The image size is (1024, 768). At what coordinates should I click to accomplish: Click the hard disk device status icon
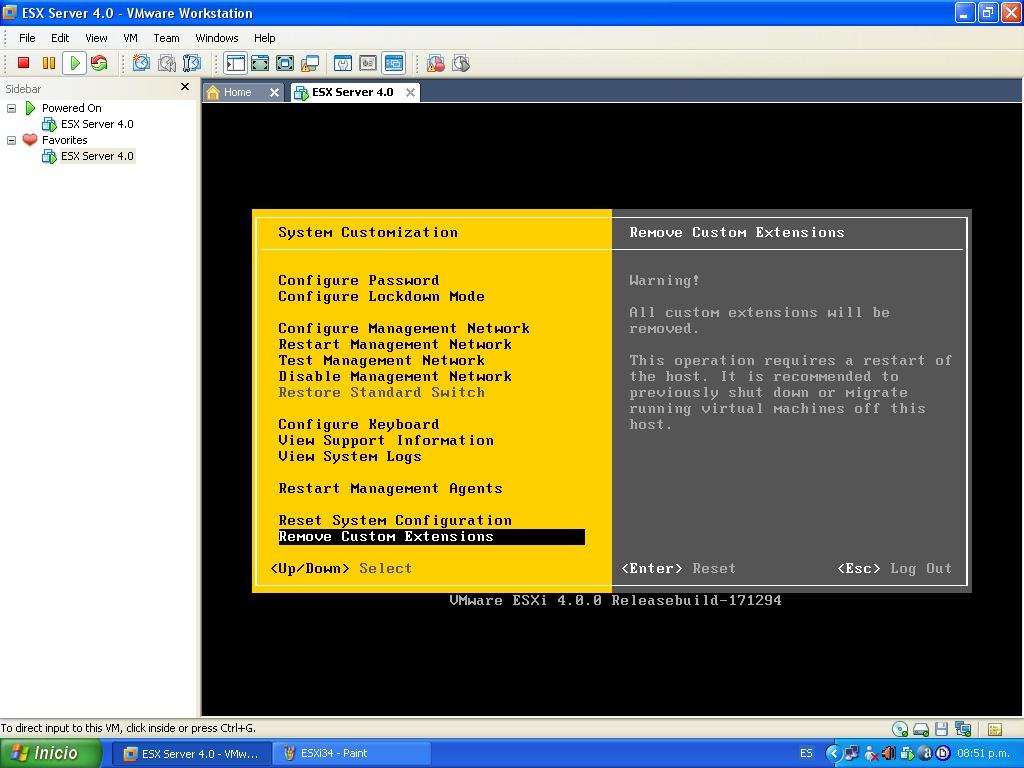tap(921, 729)
